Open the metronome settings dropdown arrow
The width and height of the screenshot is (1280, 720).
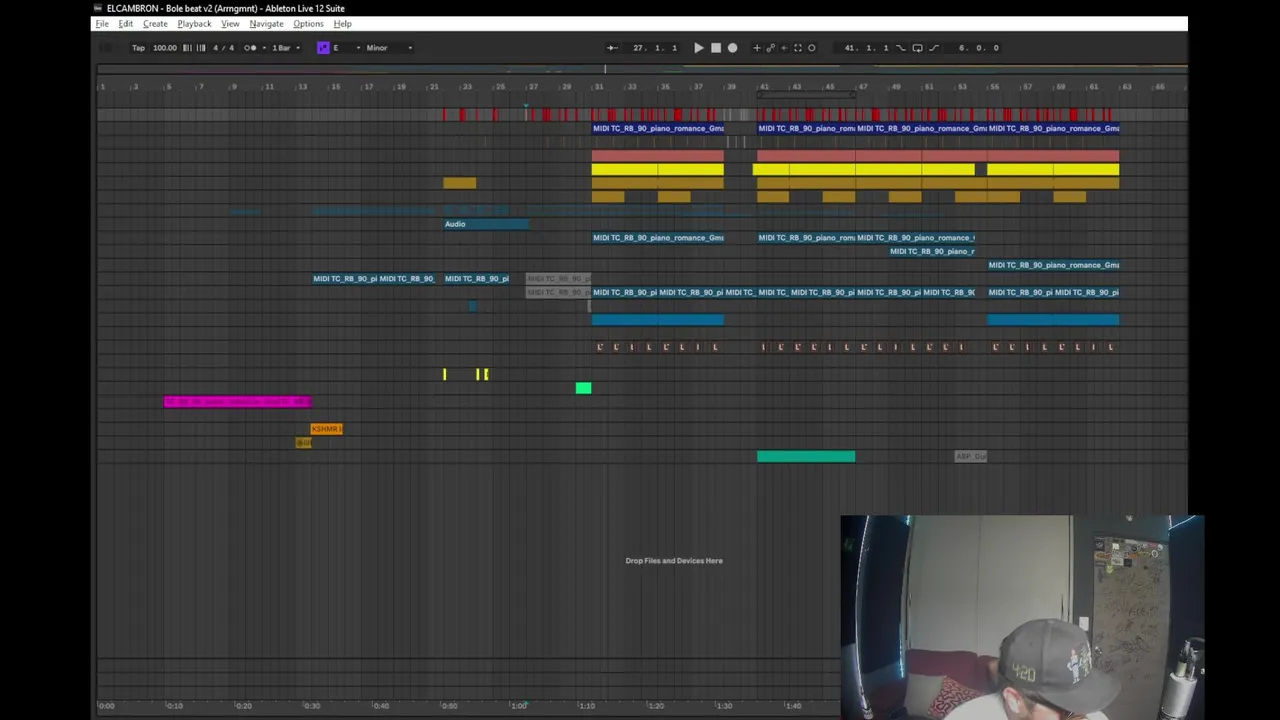click(x=264, y=48)
